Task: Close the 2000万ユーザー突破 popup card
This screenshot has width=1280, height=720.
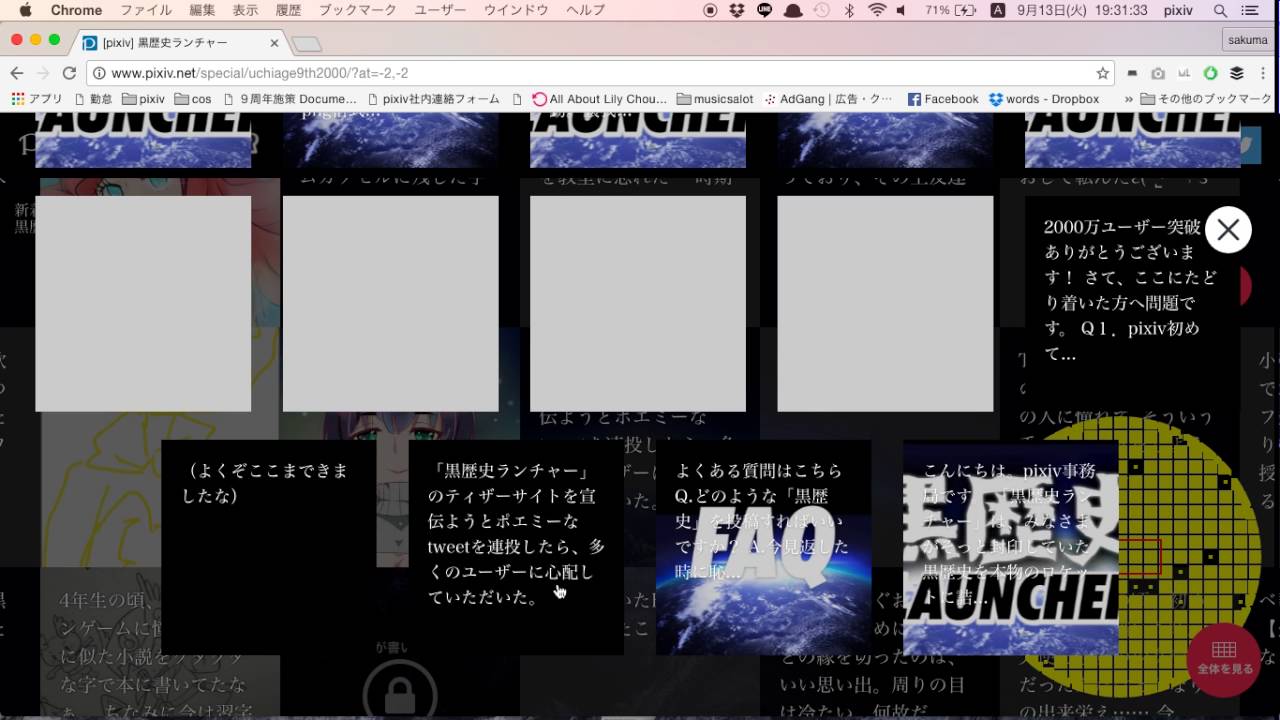Action: (1228, 230)
